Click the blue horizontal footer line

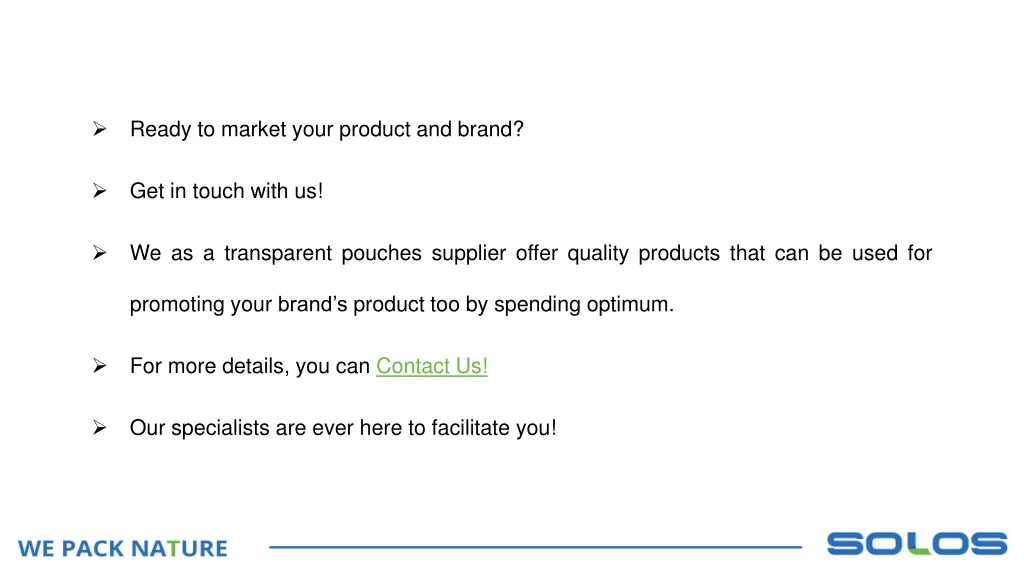[536, 547]
